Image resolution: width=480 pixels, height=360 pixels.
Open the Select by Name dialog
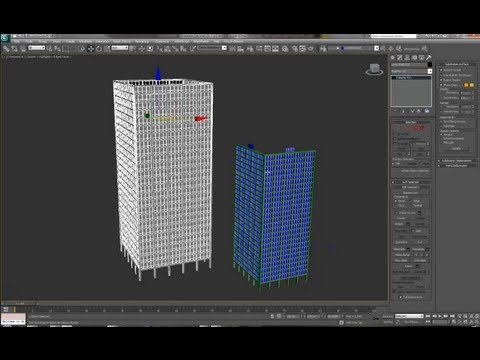coord(57,49)
